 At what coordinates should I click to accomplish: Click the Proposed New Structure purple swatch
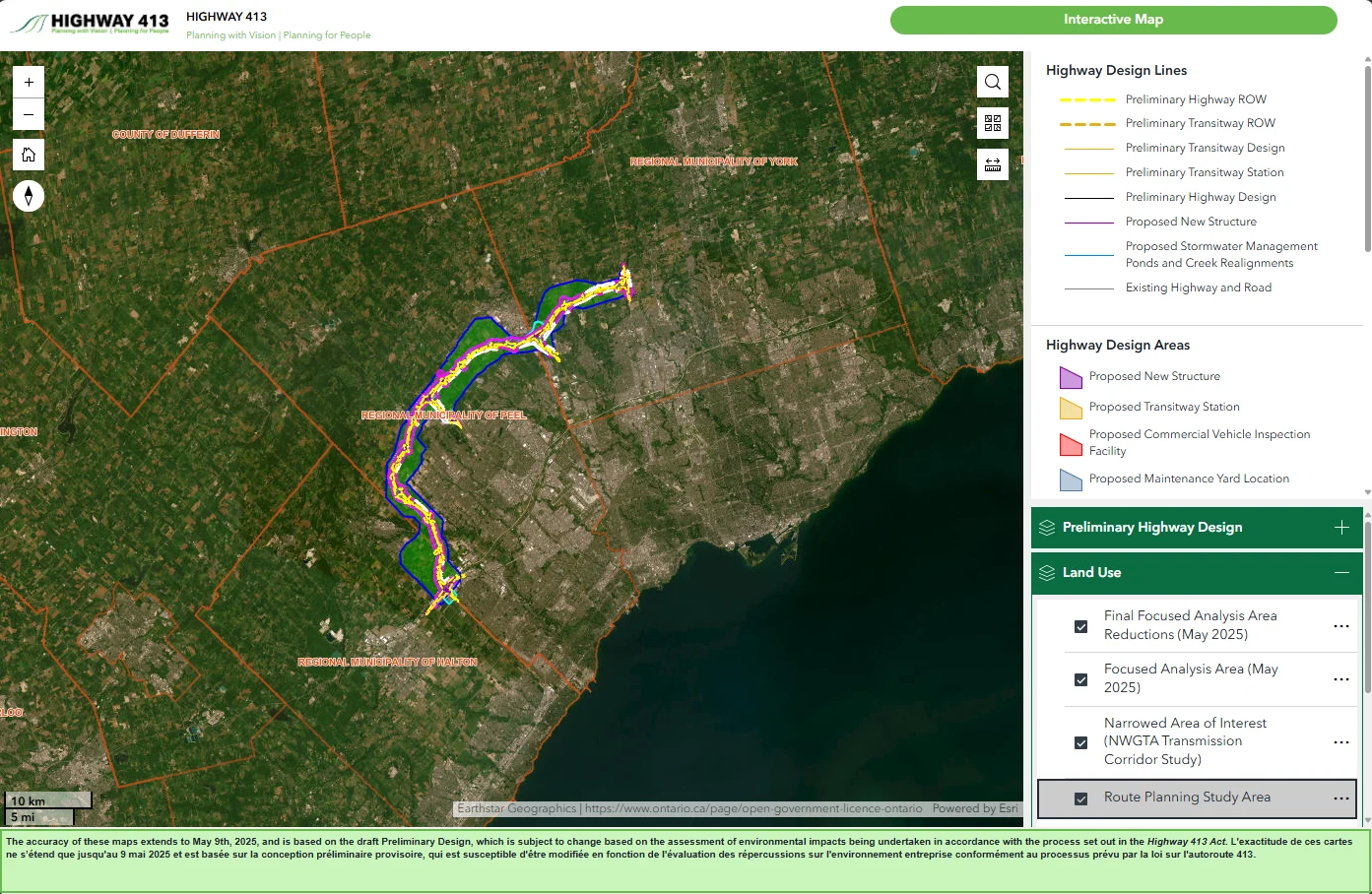click(x=1071, y=377)
